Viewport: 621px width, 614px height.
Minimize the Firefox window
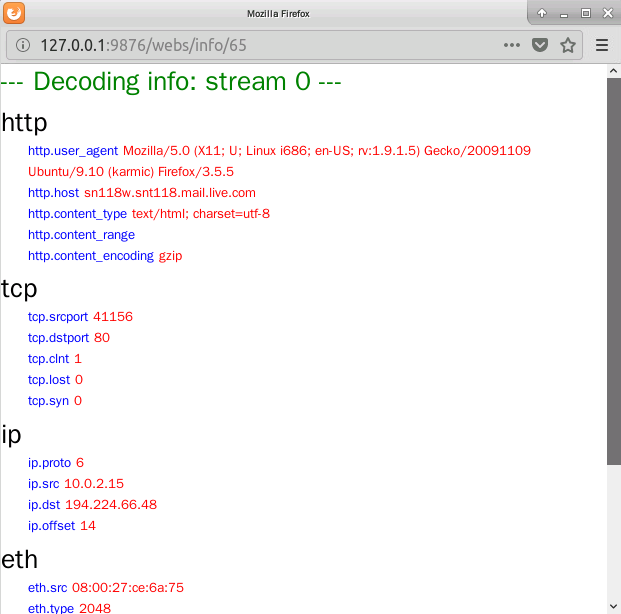coord(564,15)
